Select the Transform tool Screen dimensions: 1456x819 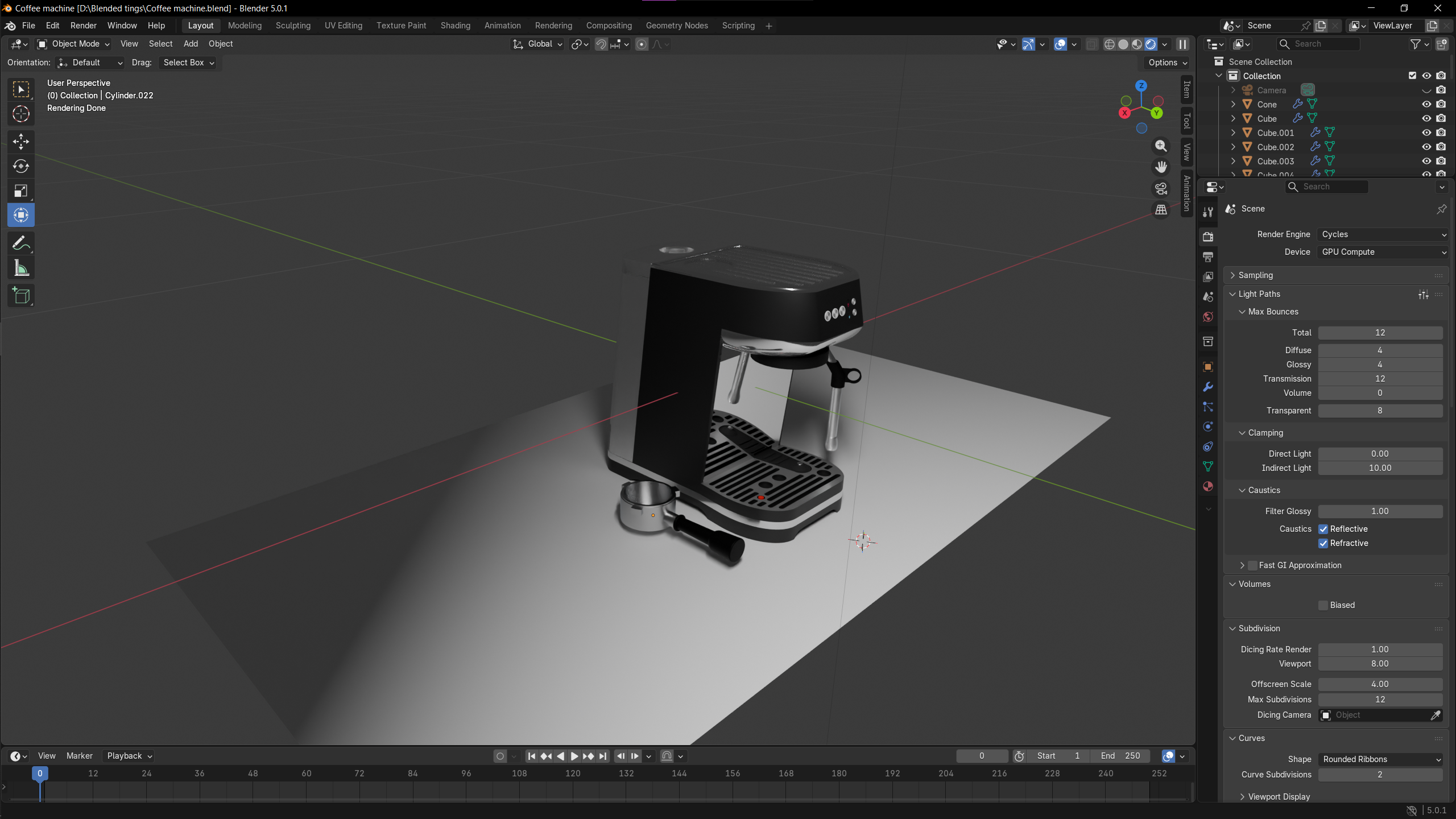(21, 215)
